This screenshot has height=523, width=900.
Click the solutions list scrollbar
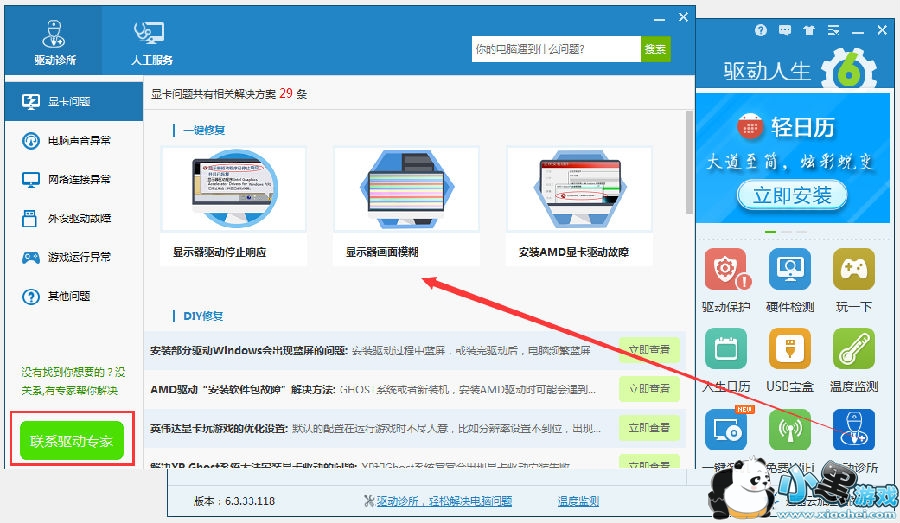689,163
